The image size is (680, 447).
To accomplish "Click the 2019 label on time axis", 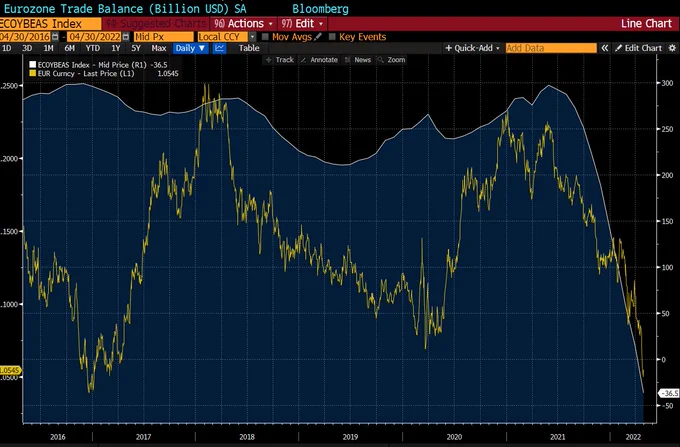I will coord(350,437).
